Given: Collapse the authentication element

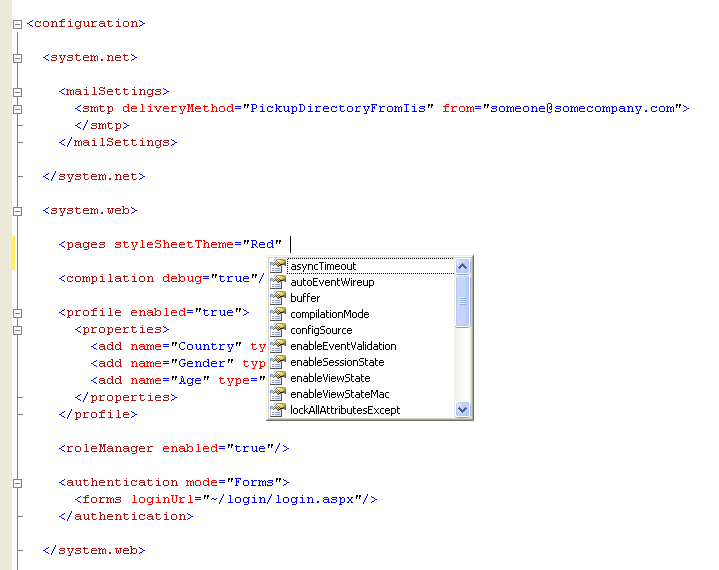Looking at the screenshot, I should (x=17, y=483).
